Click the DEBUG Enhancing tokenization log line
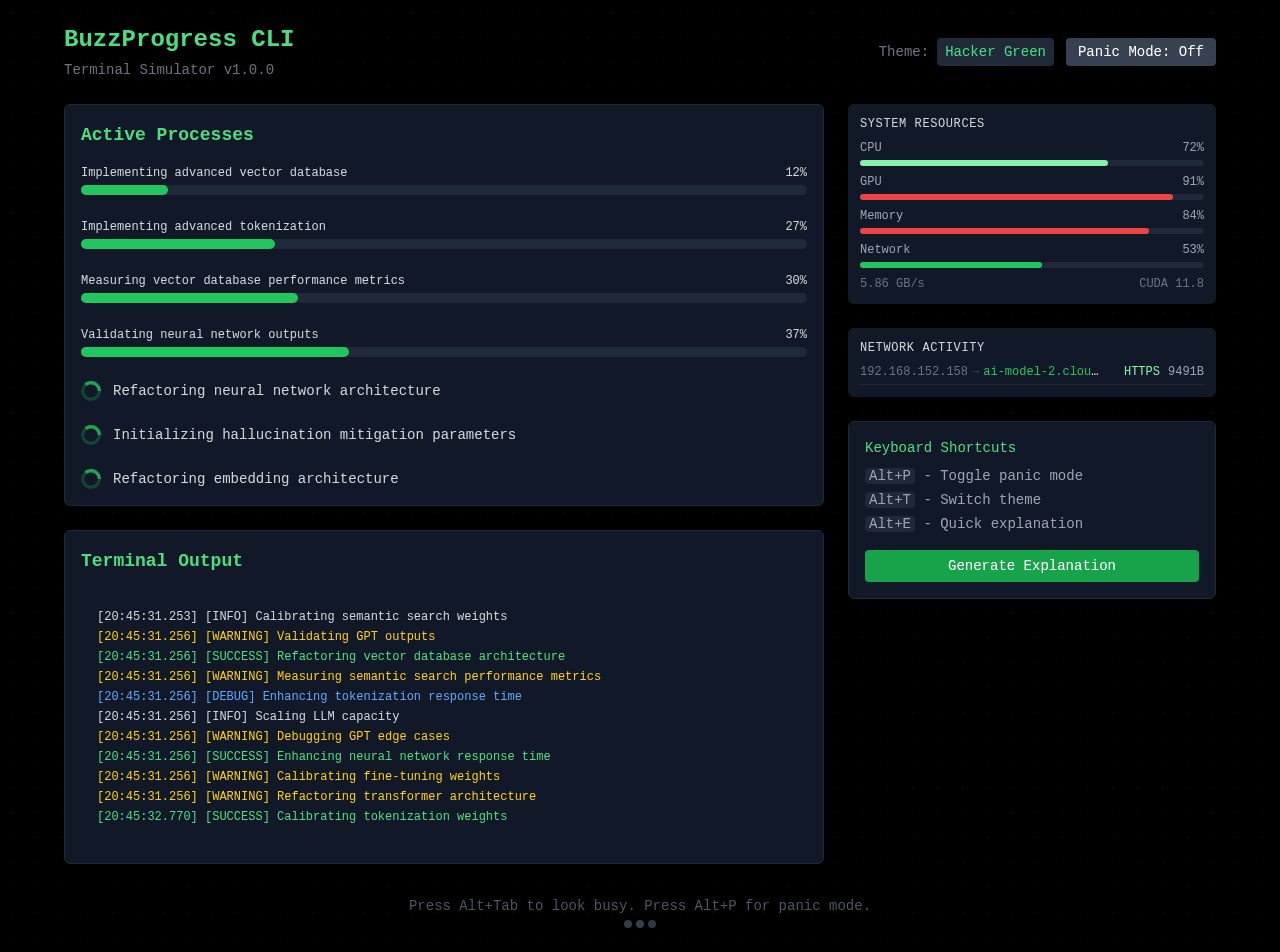The image size is (1280, 952). [x=309, y=697]
